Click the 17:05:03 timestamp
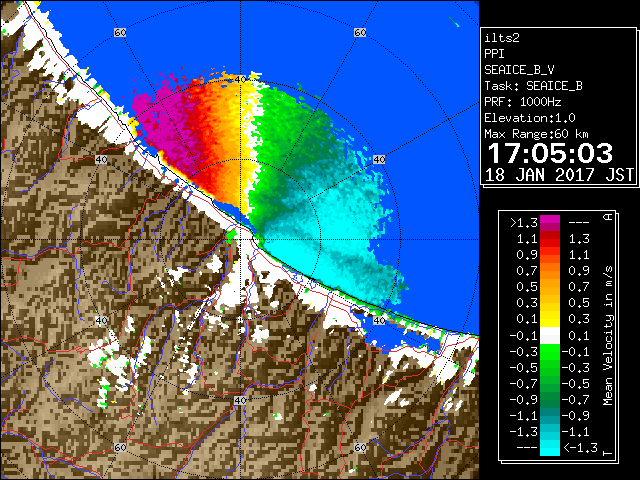 [550, 153]
